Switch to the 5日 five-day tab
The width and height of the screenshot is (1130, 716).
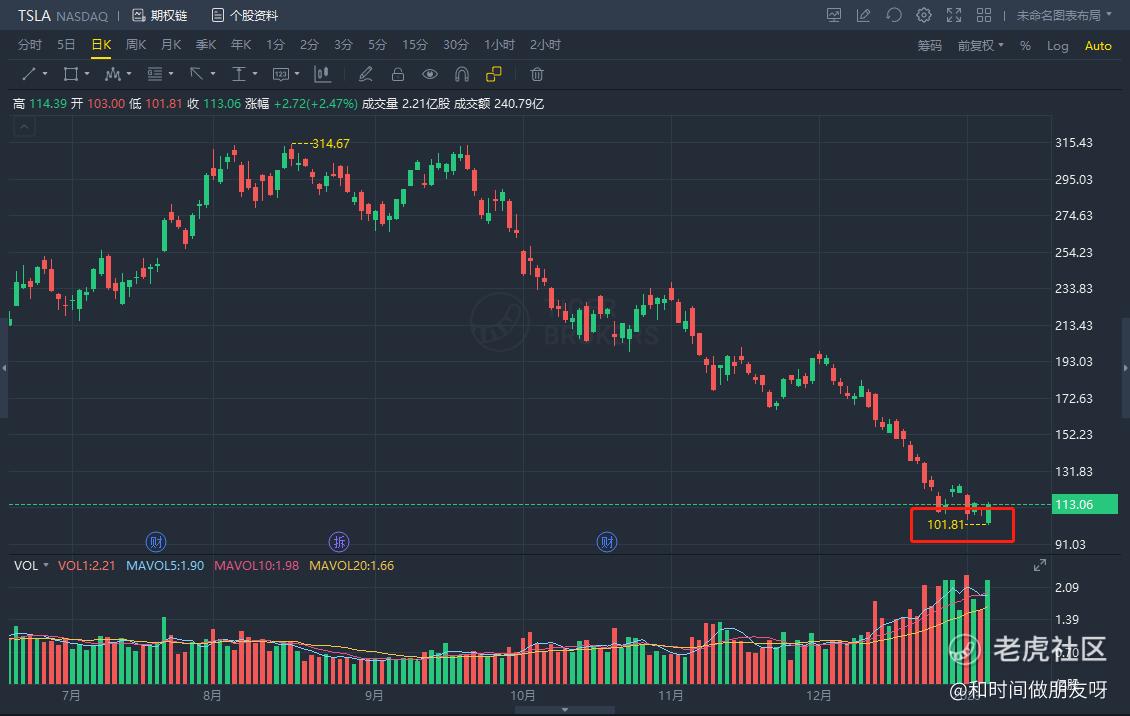66,45
